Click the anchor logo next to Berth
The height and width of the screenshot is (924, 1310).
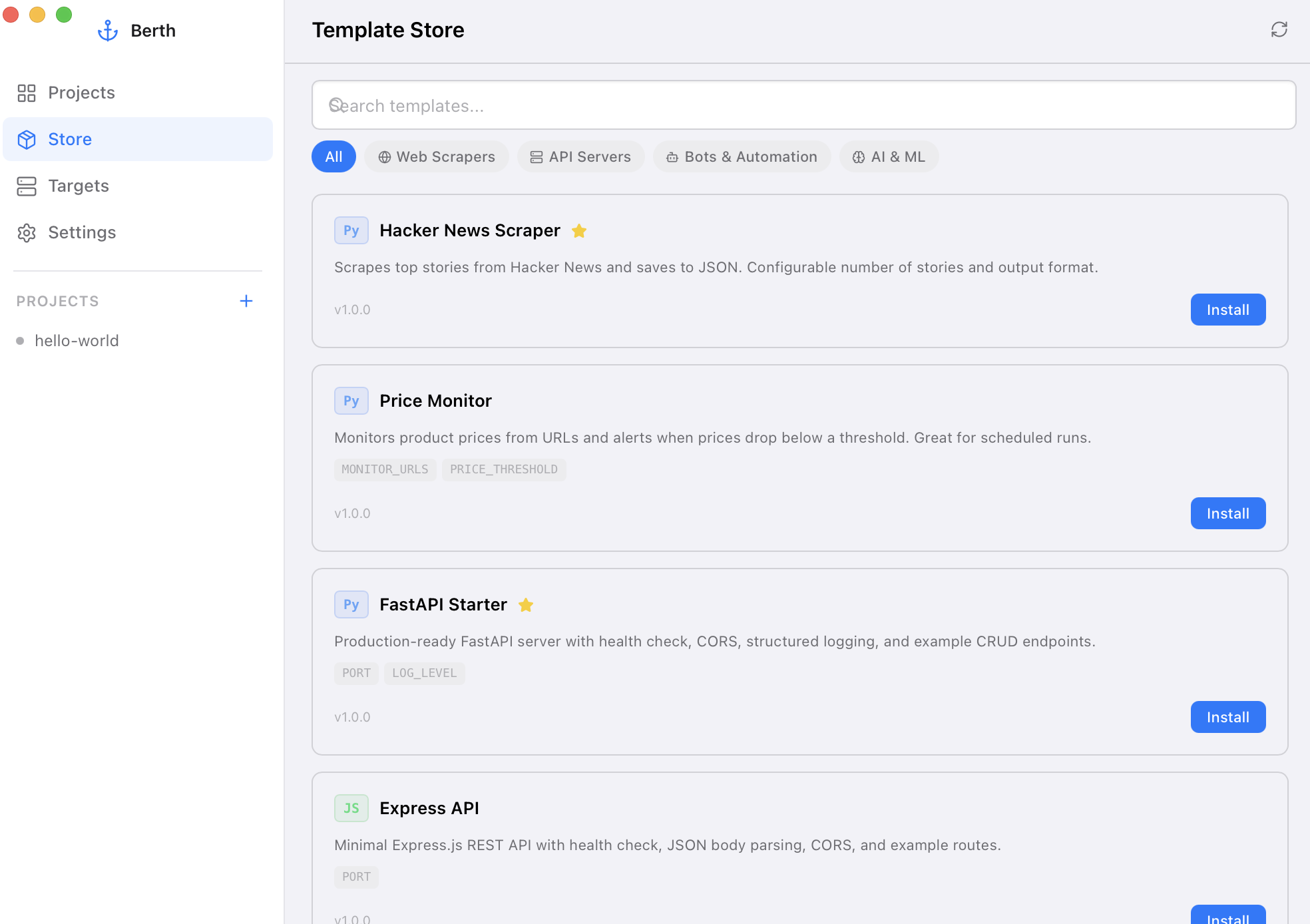pyautogui.click(x=107, y=29)
